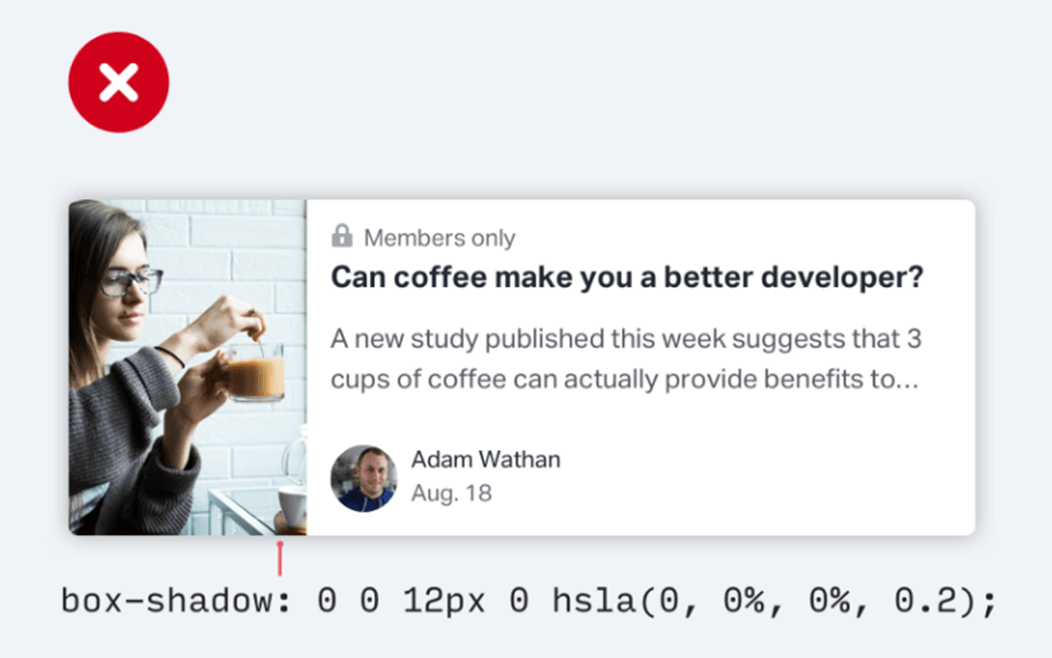Click the red X error icon
The height and width of the screenshot is (658, 1052).
[118, 83]
